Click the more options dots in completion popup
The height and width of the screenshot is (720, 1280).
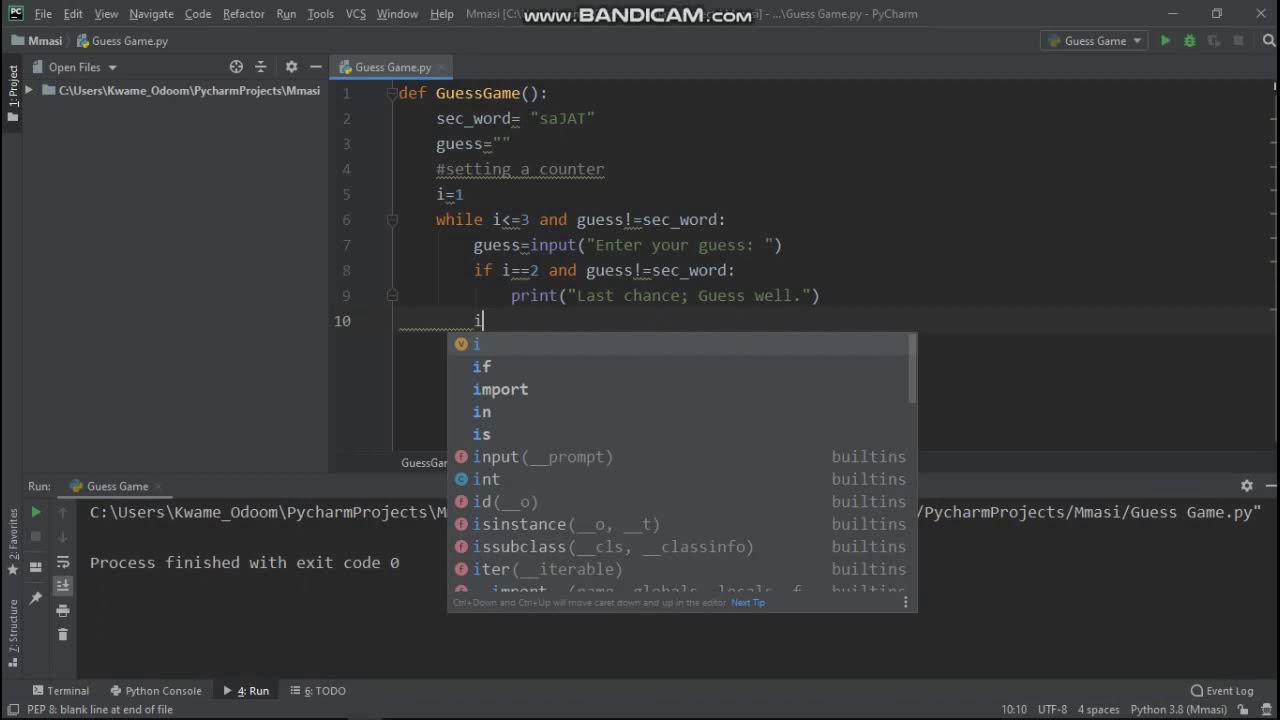(906, 602)
